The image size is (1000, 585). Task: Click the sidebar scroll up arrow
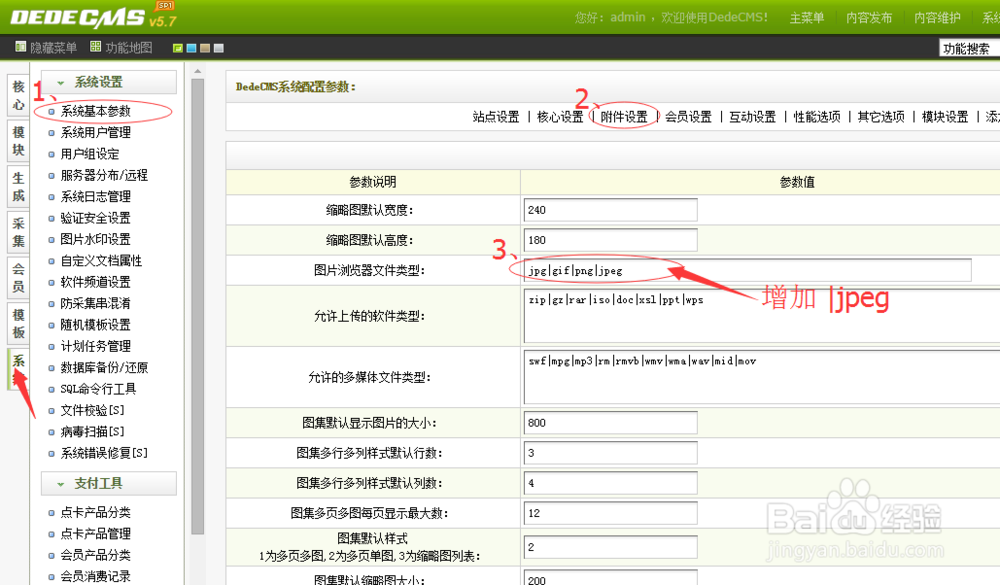198,71
